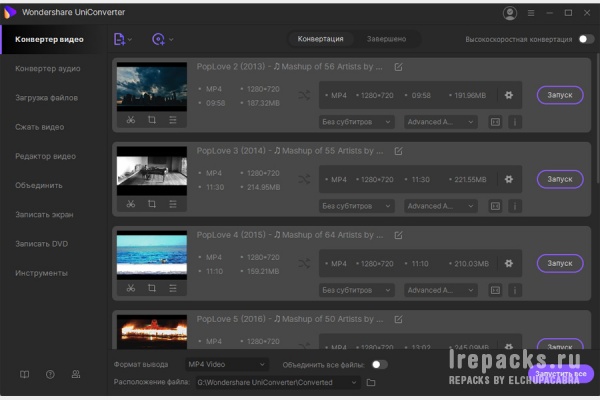Click the Запустить все button
600x400 pixels.
point(561,374)
